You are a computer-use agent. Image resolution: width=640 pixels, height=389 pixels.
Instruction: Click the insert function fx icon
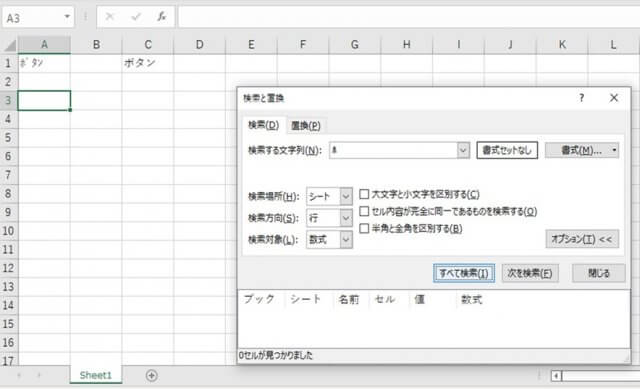pyautogui.click(x=162, y=17)
